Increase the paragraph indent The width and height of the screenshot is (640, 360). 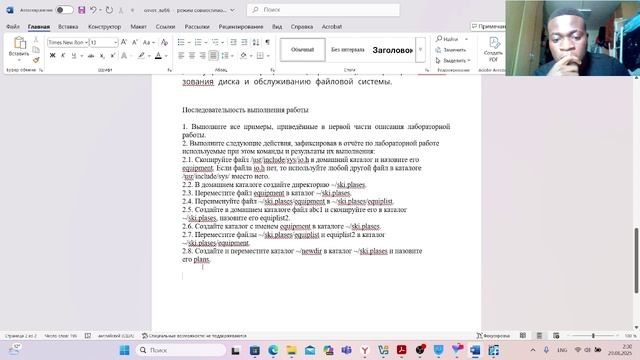(244, 42)
